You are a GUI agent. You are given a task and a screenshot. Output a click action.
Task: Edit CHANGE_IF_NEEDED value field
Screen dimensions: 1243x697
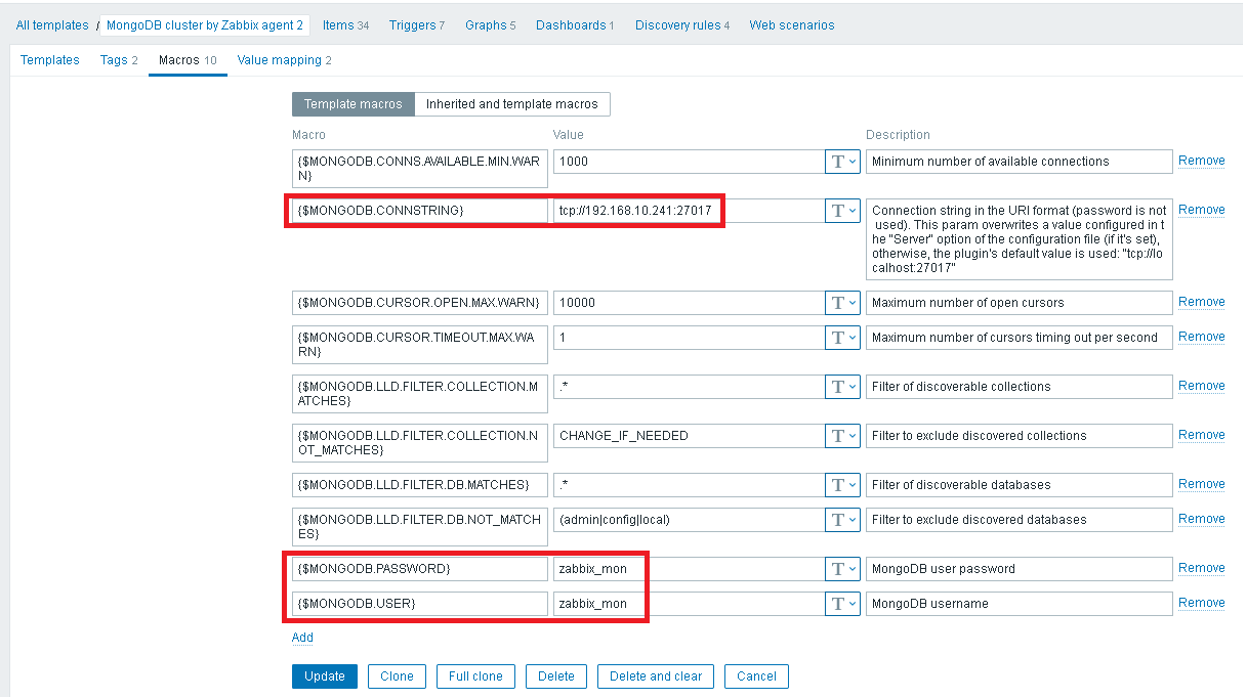coord(689,435)
